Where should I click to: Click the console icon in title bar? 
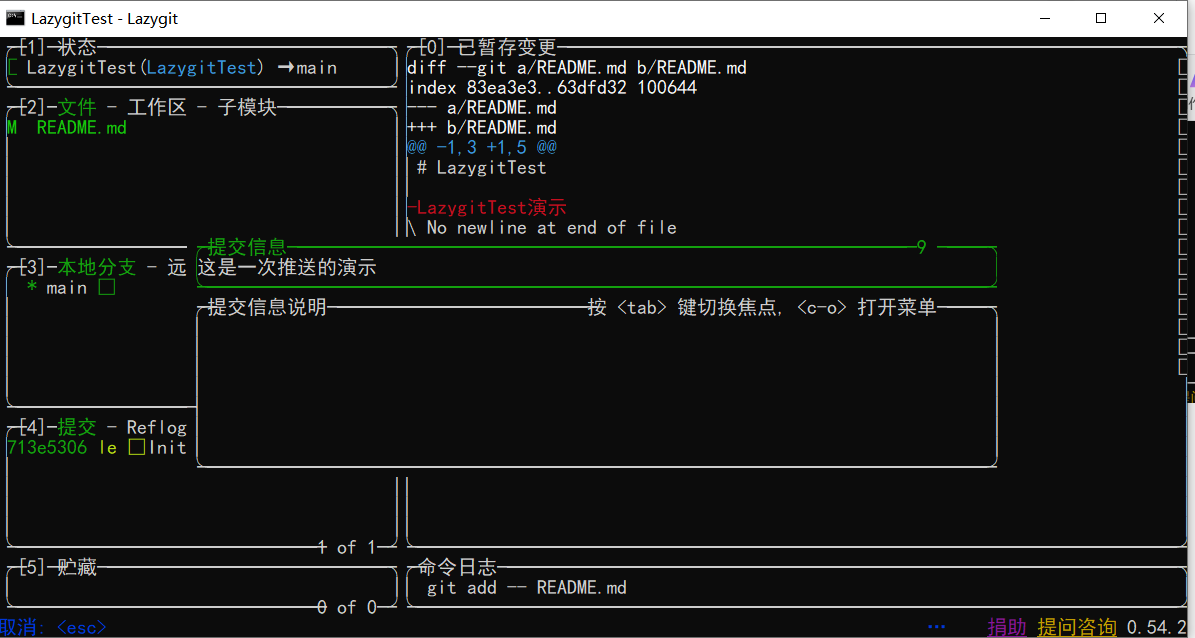[15, 18]
